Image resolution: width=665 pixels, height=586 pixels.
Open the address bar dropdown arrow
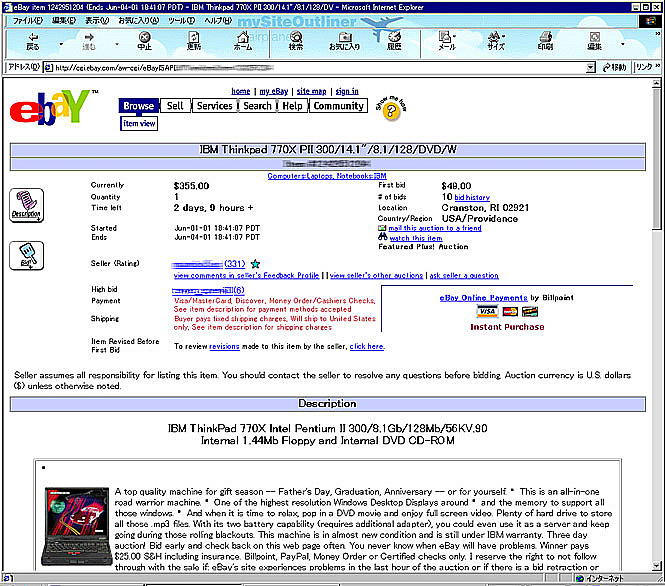click(591, 67)
